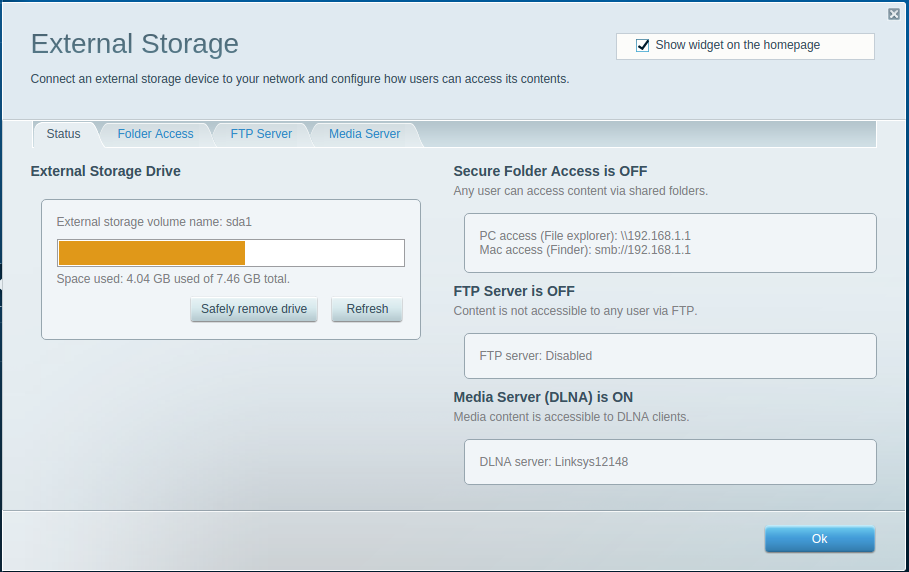Select the Media Server tab
This screenshot has height=572, width=909.
pos(364,134)
